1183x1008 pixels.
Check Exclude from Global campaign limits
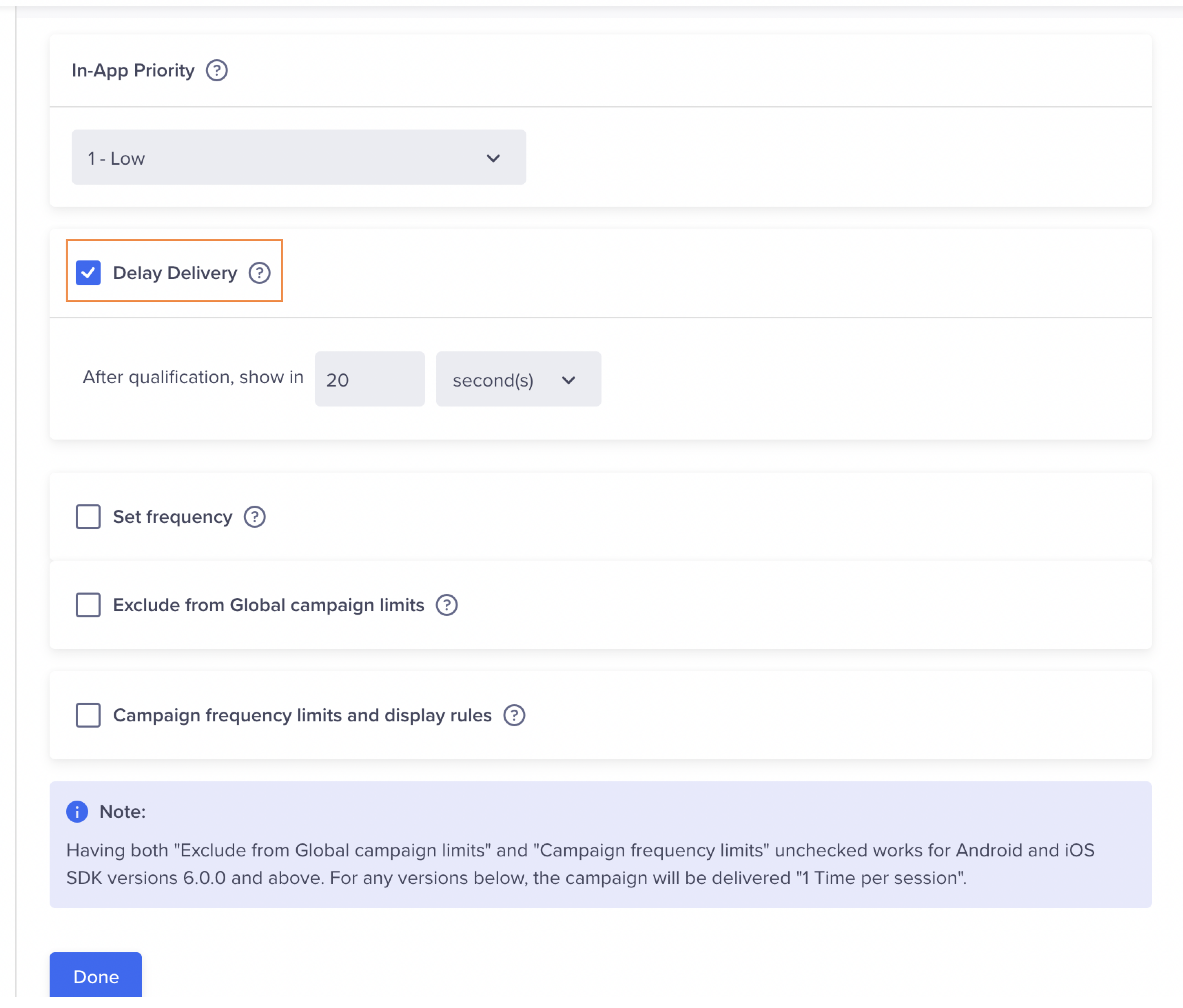88,605
